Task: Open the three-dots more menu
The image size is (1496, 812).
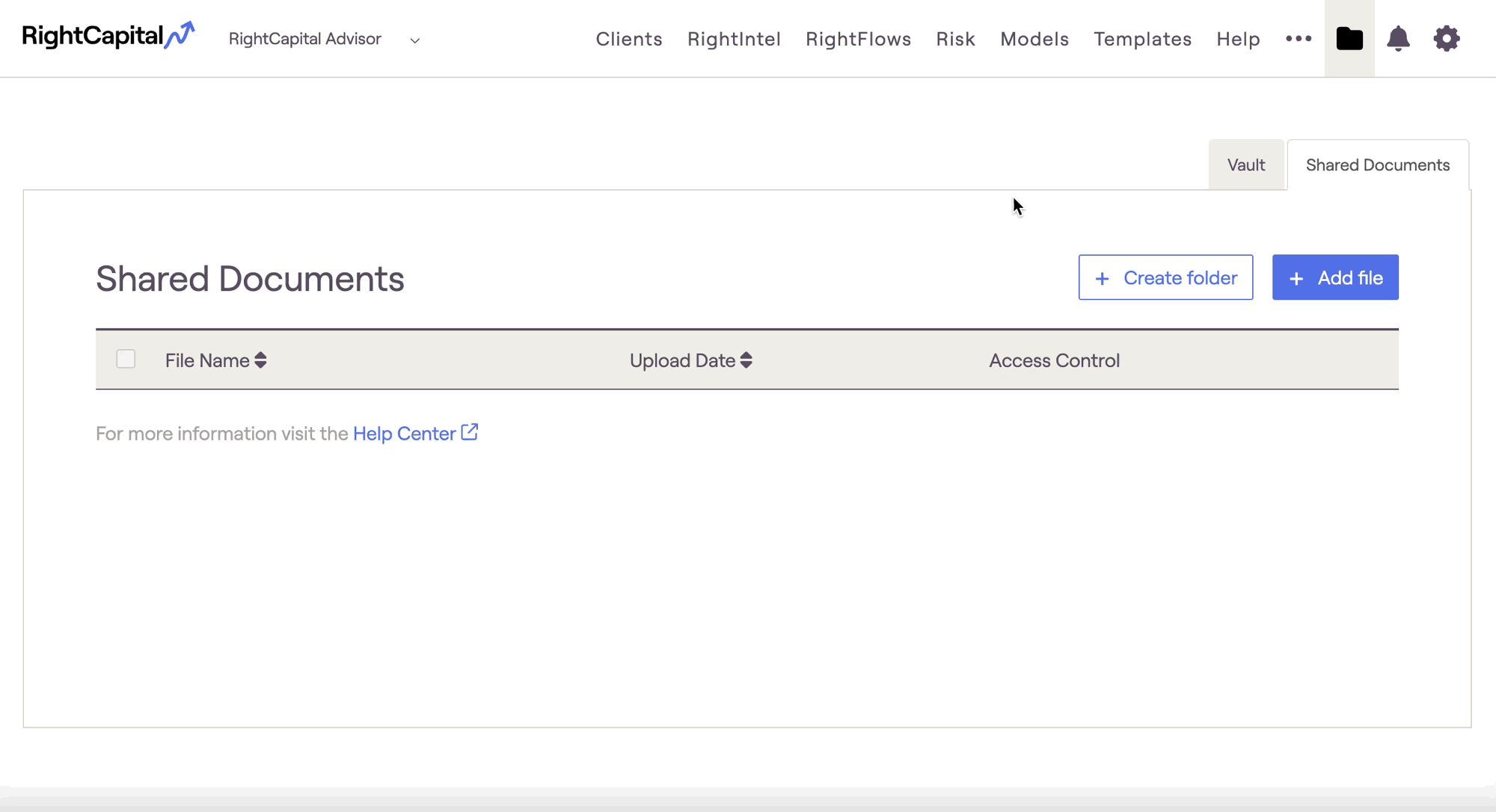Action: 1299,38
